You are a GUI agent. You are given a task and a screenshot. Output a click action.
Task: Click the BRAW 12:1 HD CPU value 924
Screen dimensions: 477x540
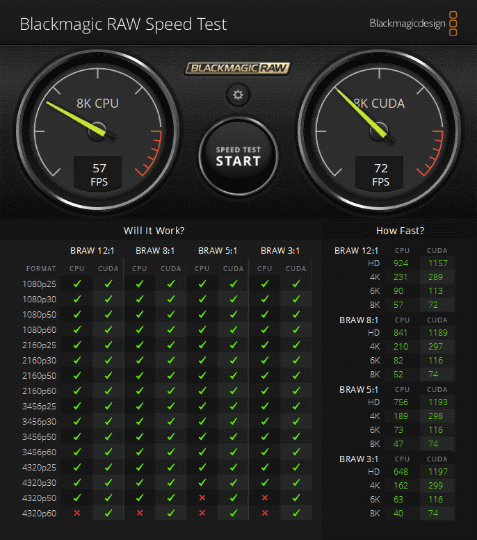(401, 263)
